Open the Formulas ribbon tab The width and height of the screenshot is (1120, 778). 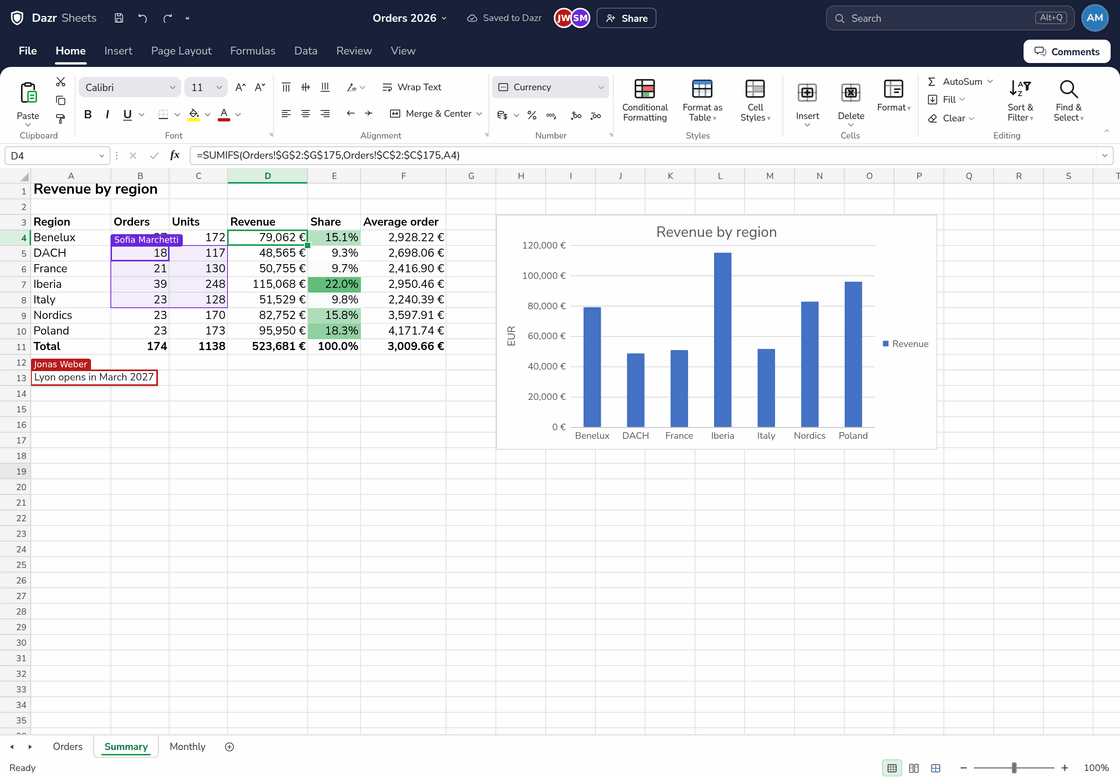(252, 51)
